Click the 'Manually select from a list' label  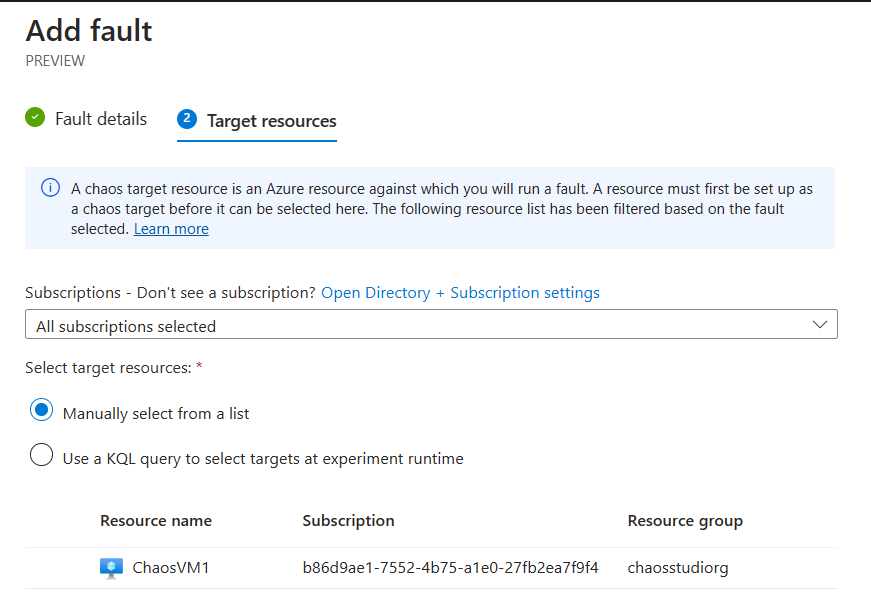click(156, 413)
